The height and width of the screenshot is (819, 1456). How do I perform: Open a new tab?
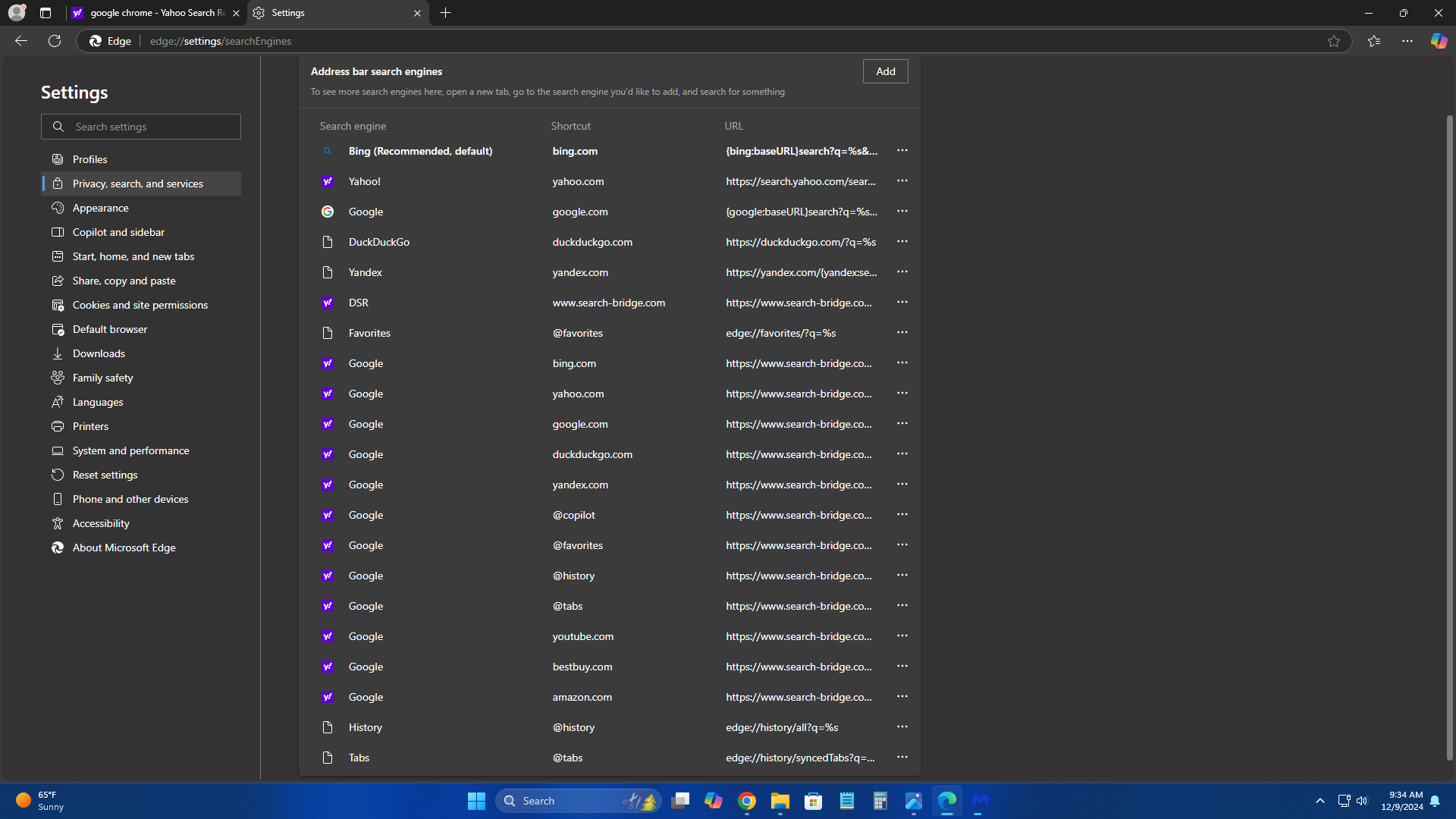pyautogui.click(x=446, y=13)
